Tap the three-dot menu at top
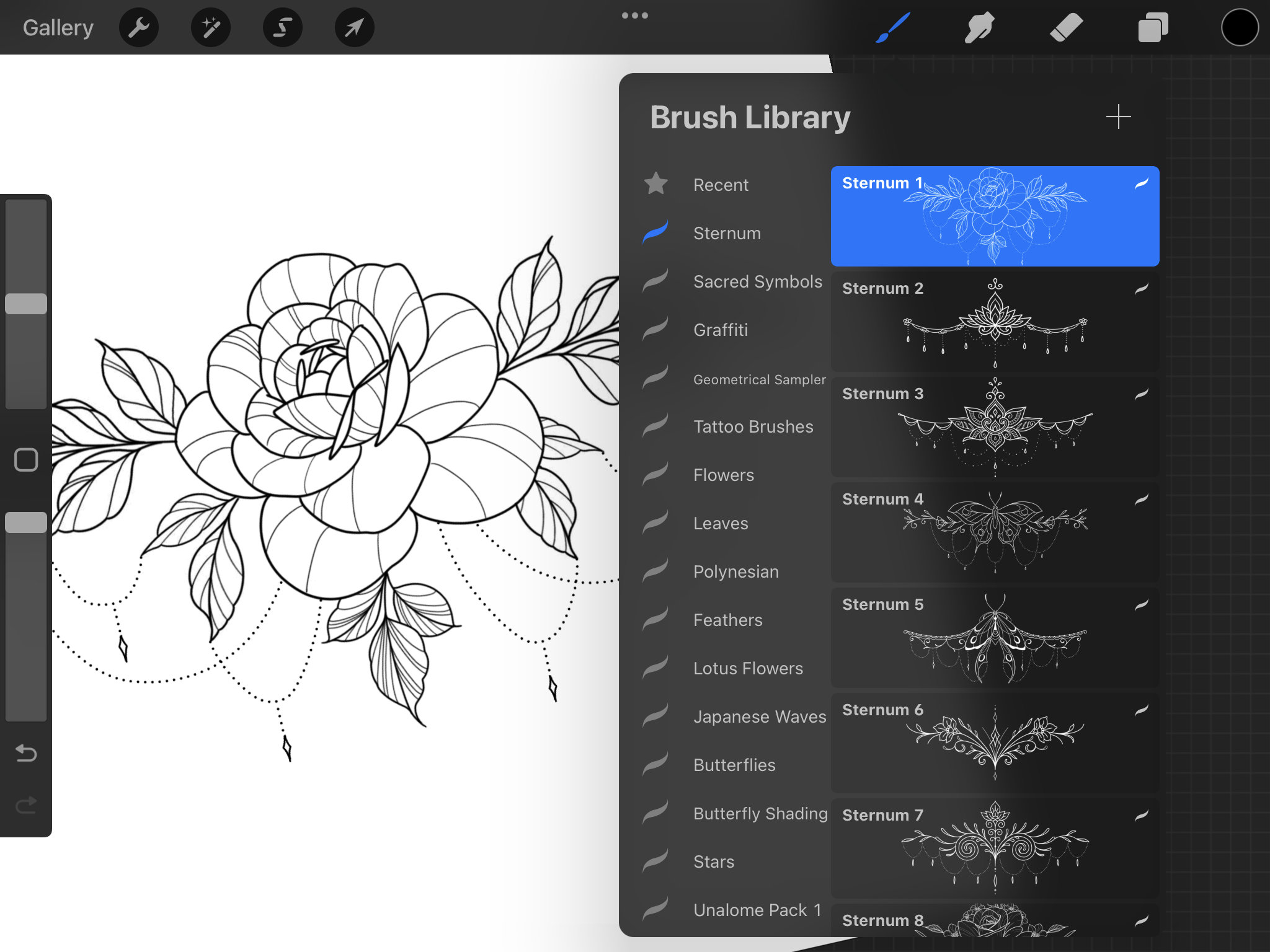1270x952 pixels. (635, 15)
